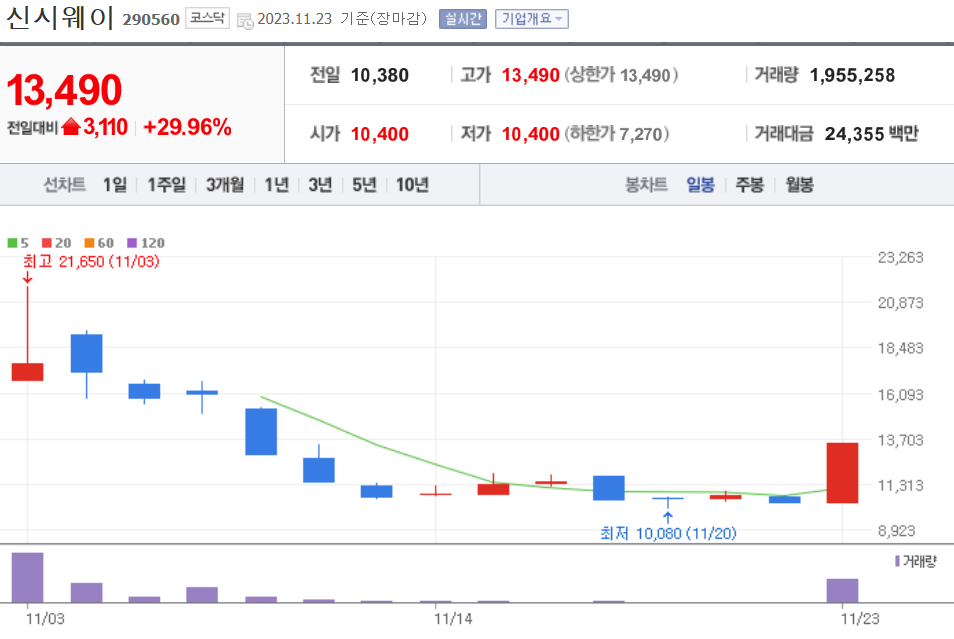
Task: Select the 3개월 line chart tab
Action: pyautogui.click(x=225, y=184)
